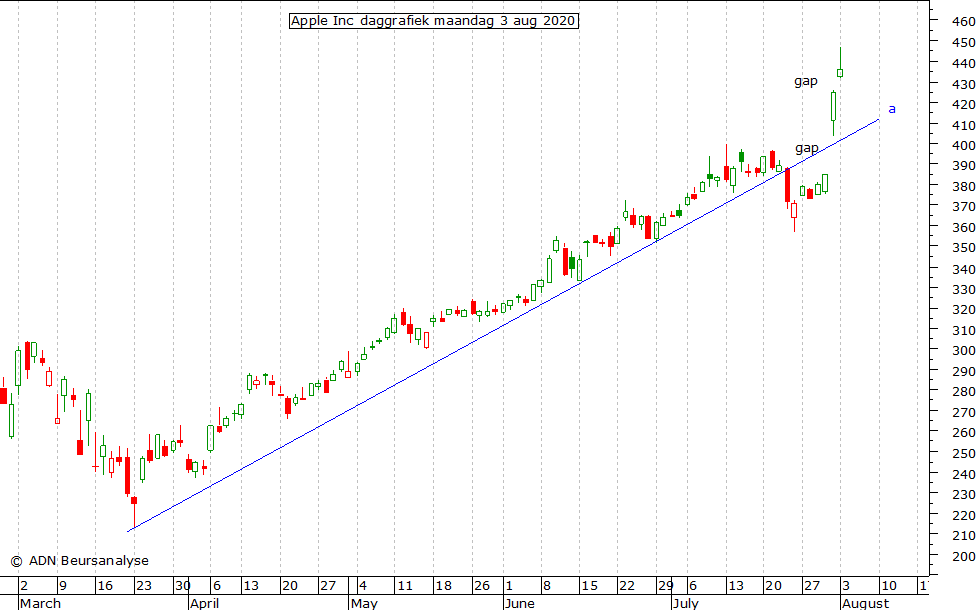Viewport: 980px width, 610px height.
Task: Click the '30' date label before April
Action: pos(182,586)
